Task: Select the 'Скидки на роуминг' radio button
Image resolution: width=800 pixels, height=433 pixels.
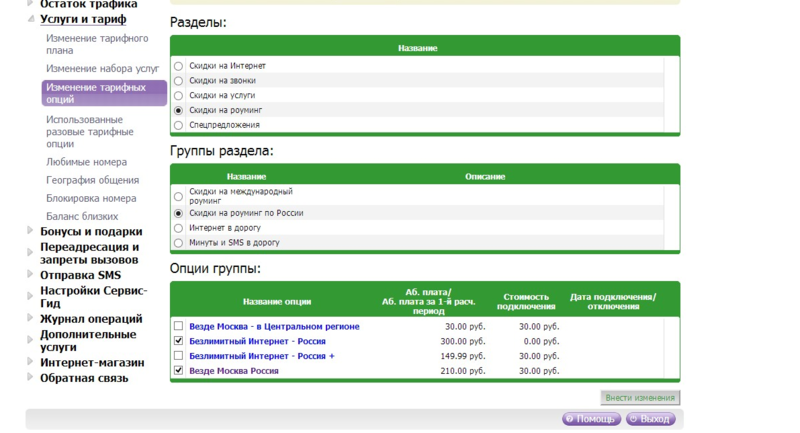Action: click(x=178, y=111)
